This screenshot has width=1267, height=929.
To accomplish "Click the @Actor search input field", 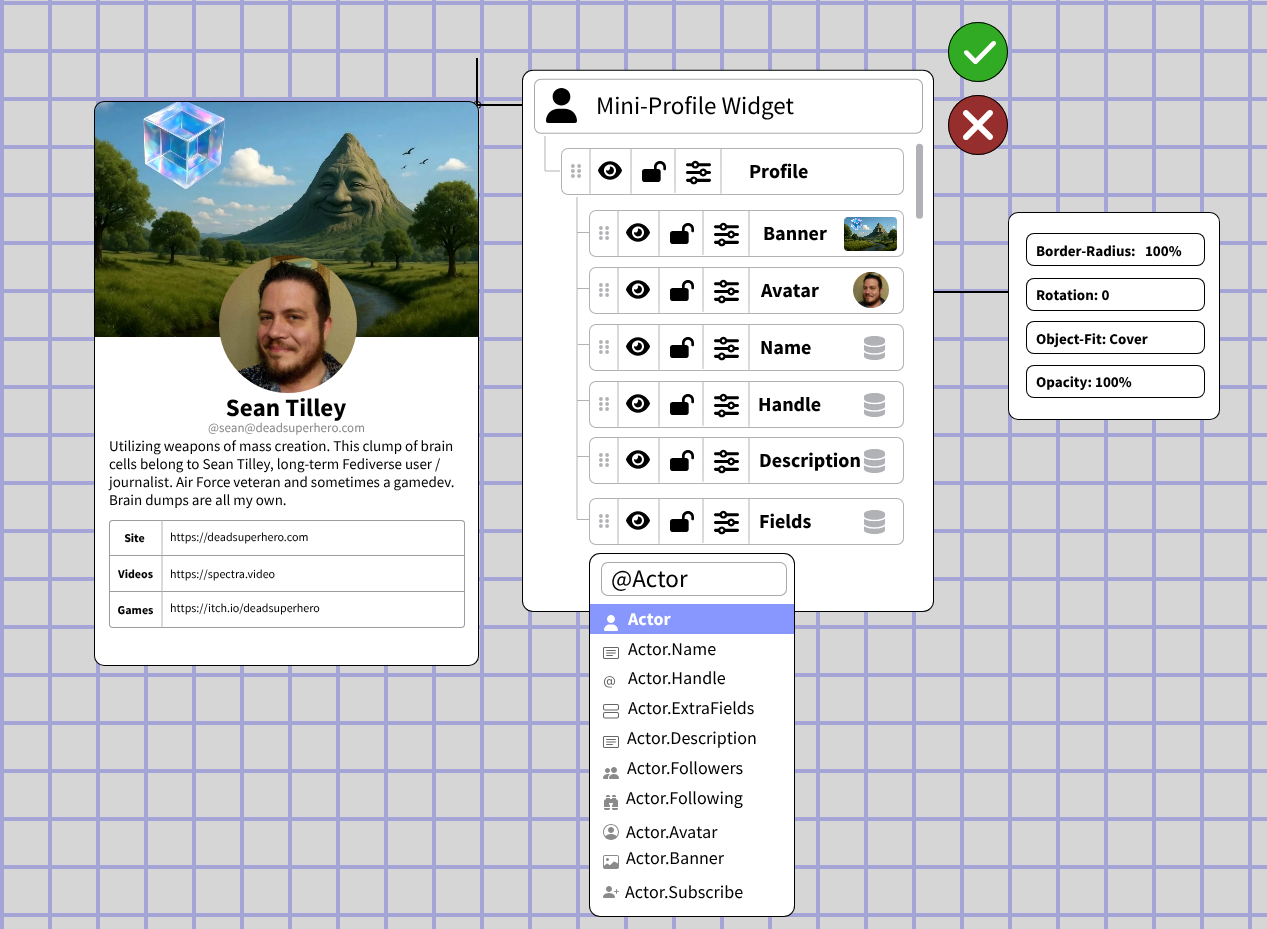I will [693, 580].
